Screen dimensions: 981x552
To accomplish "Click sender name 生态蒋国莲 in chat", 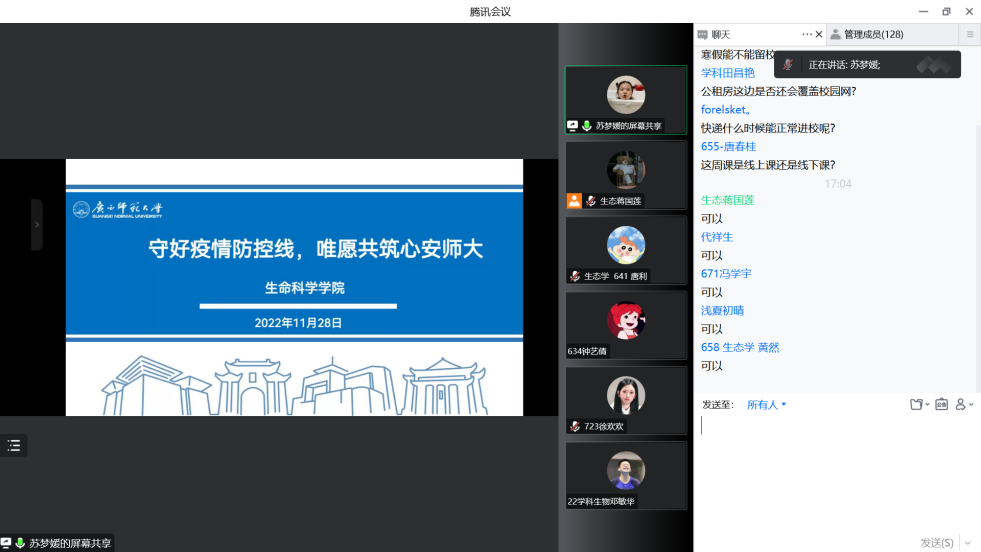I will coord(727,200).
